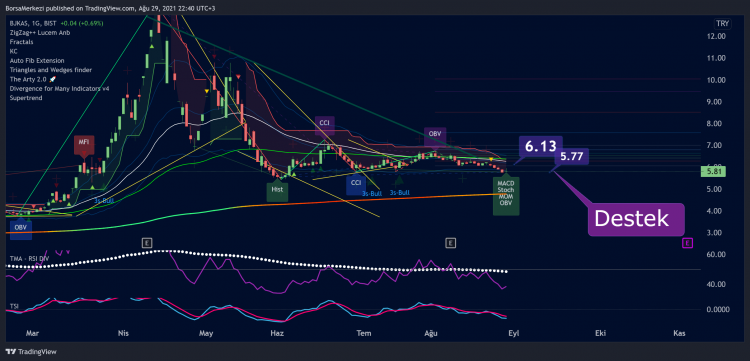
Task: Click the gray E earnings marker above Ağu
Action: pos(450,243)
